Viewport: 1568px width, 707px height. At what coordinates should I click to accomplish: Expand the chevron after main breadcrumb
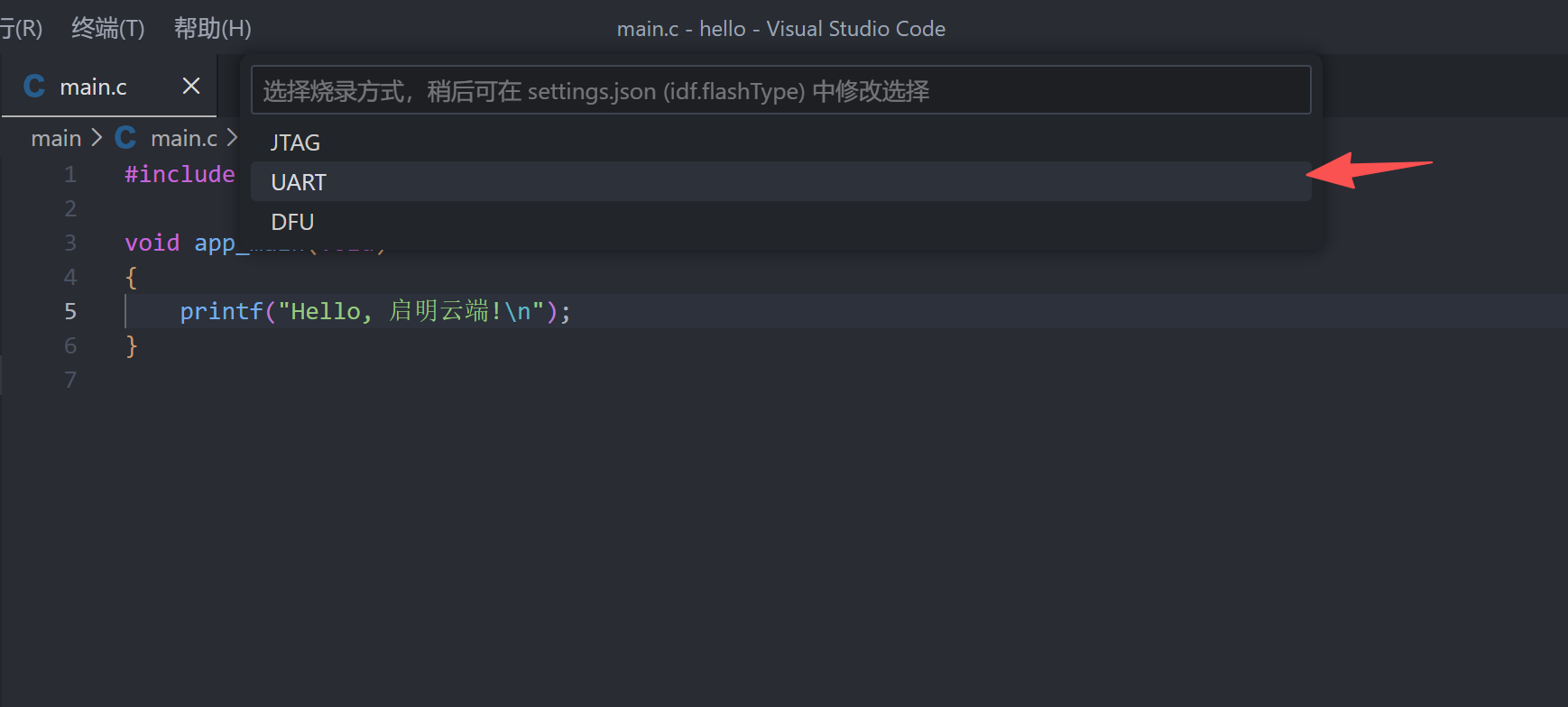[x=97, y=138]
